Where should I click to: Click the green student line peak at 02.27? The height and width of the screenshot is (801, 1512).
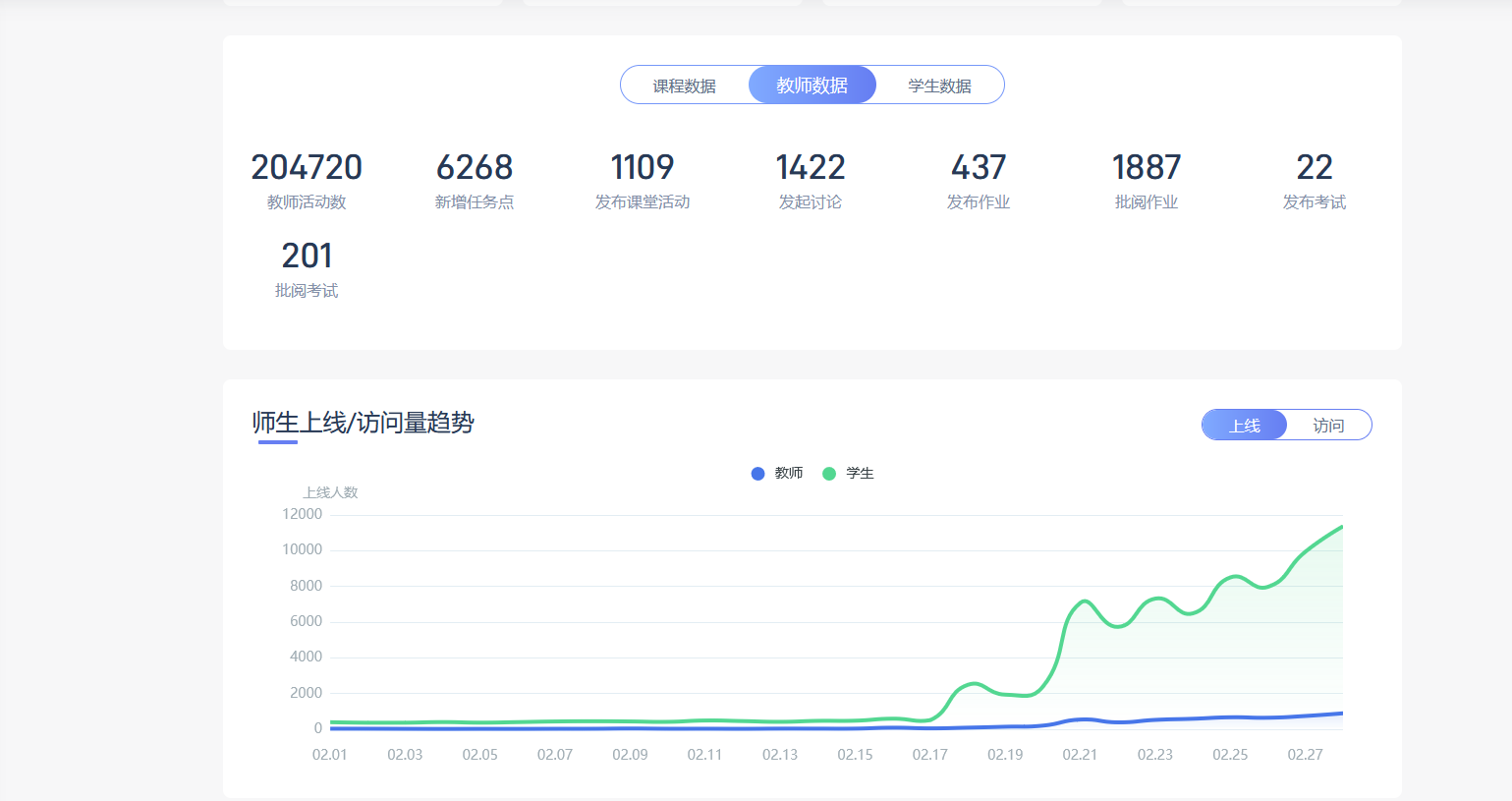click(x=1306, y=550)
